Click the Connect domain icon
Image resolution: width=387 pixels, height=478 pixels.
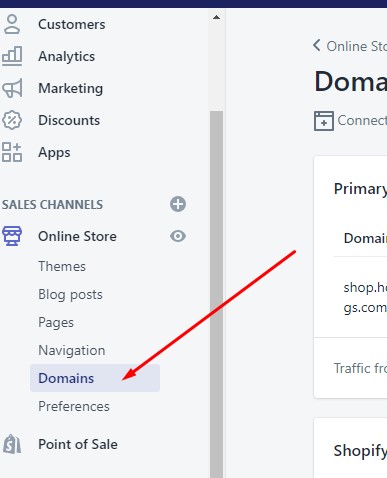324,121
